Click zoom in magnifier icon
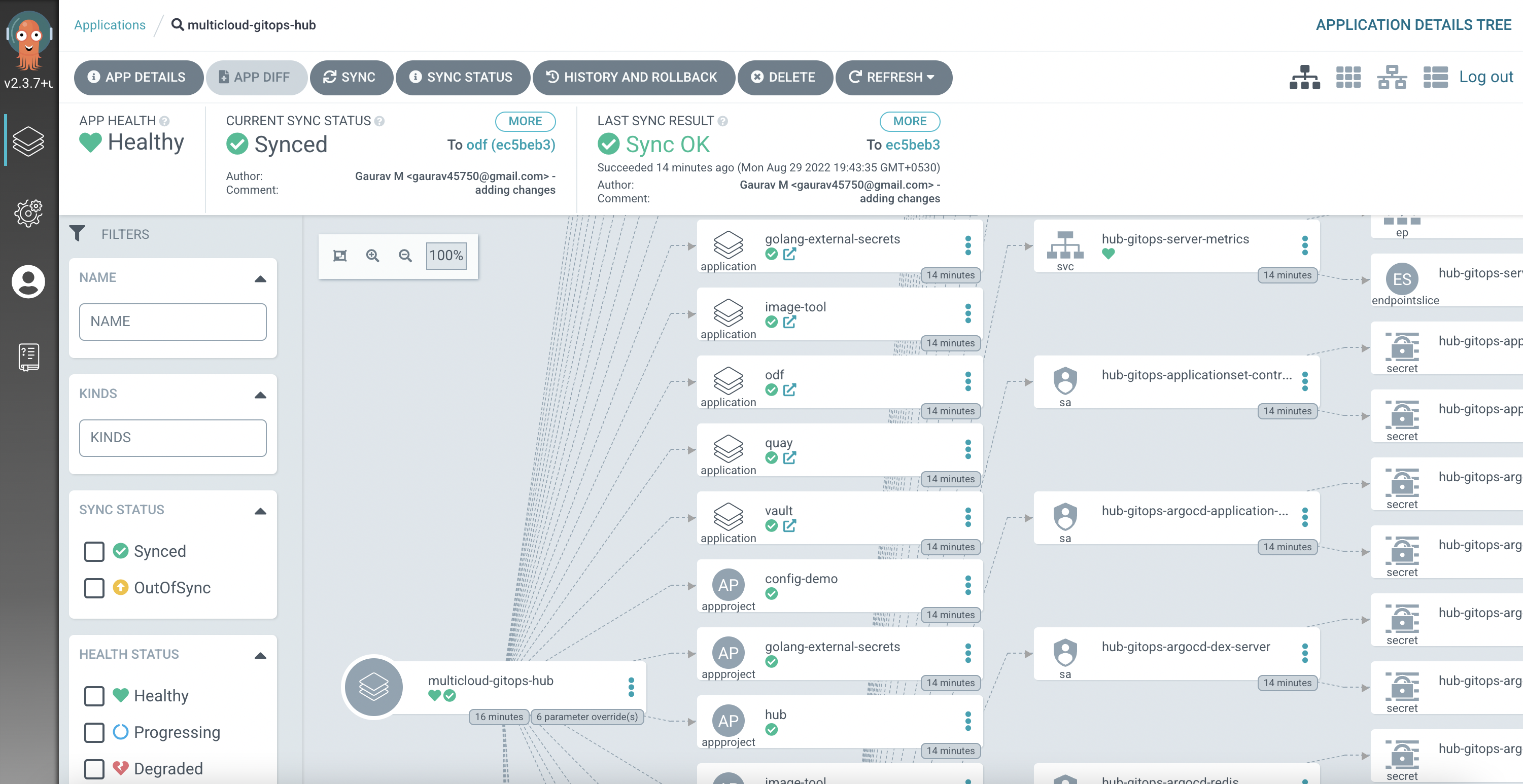The height and width of the screenshot is (784, 1523). (x=372, y=256)
